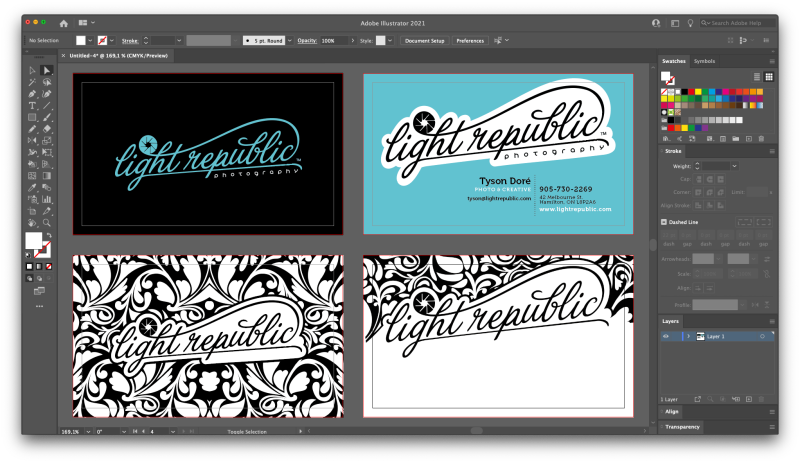Open the 5 pt. Round brush dropdown
Screen dimensions: 800x463
coord(289,40)
